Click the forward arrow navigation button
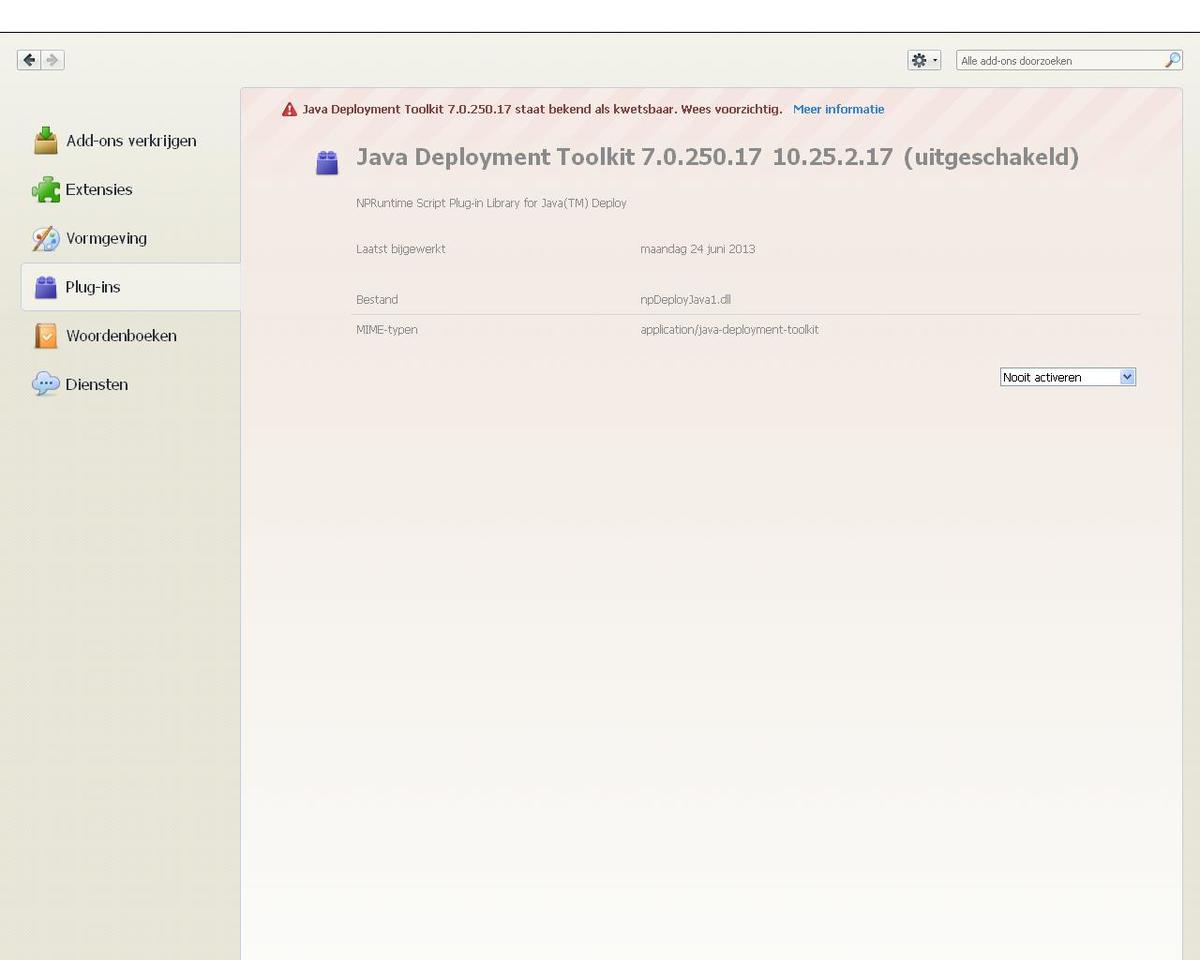 [x=53, y=60]
